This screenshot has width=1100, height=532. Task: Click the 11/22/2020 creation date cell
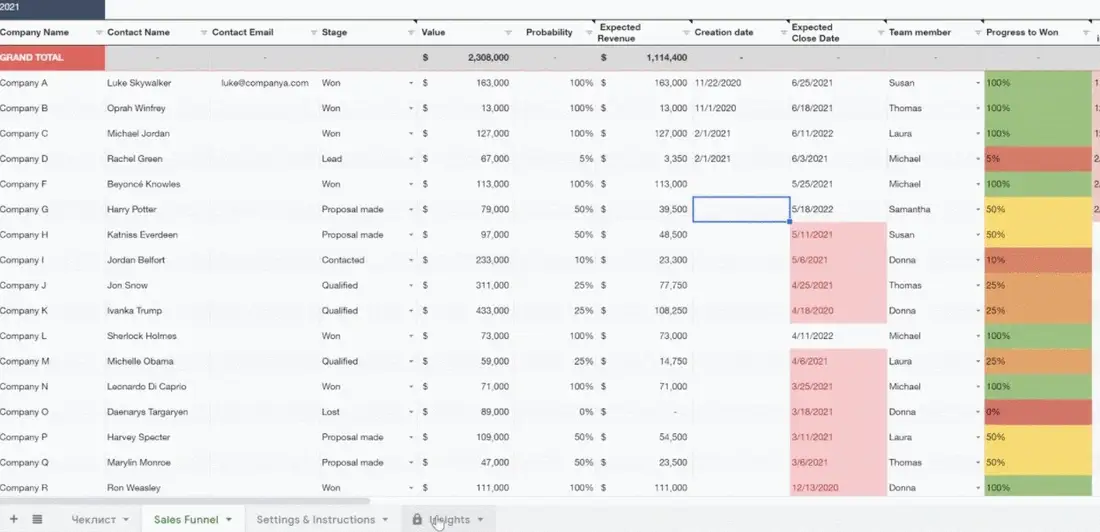click(741, 83)
